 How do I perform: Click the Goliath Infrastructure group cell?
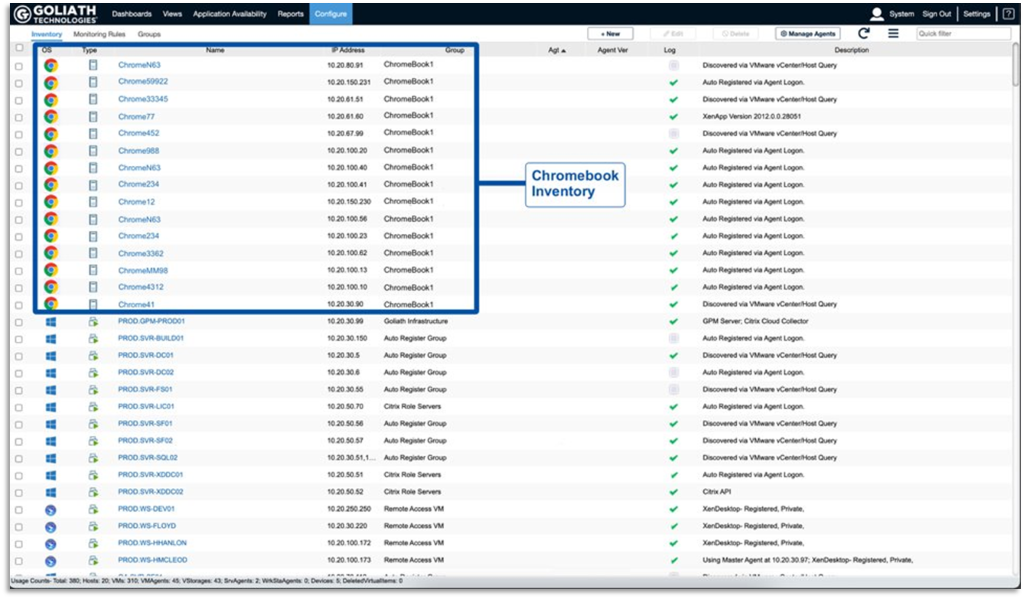click(x=416, y=321)
